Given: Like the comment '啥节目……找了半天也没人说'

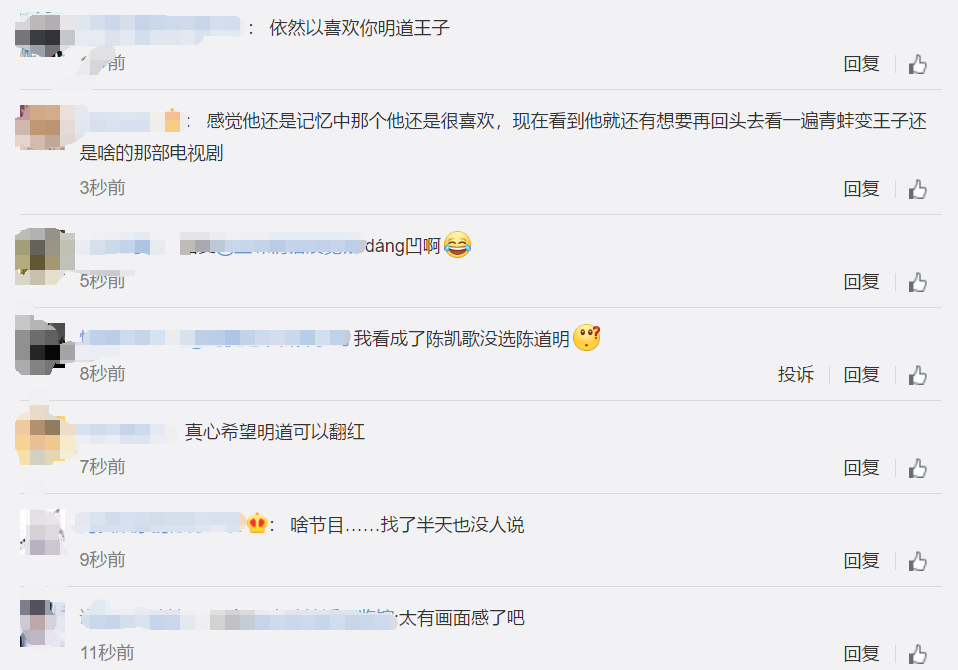Looking at the screenshot, I should point(917,561).
